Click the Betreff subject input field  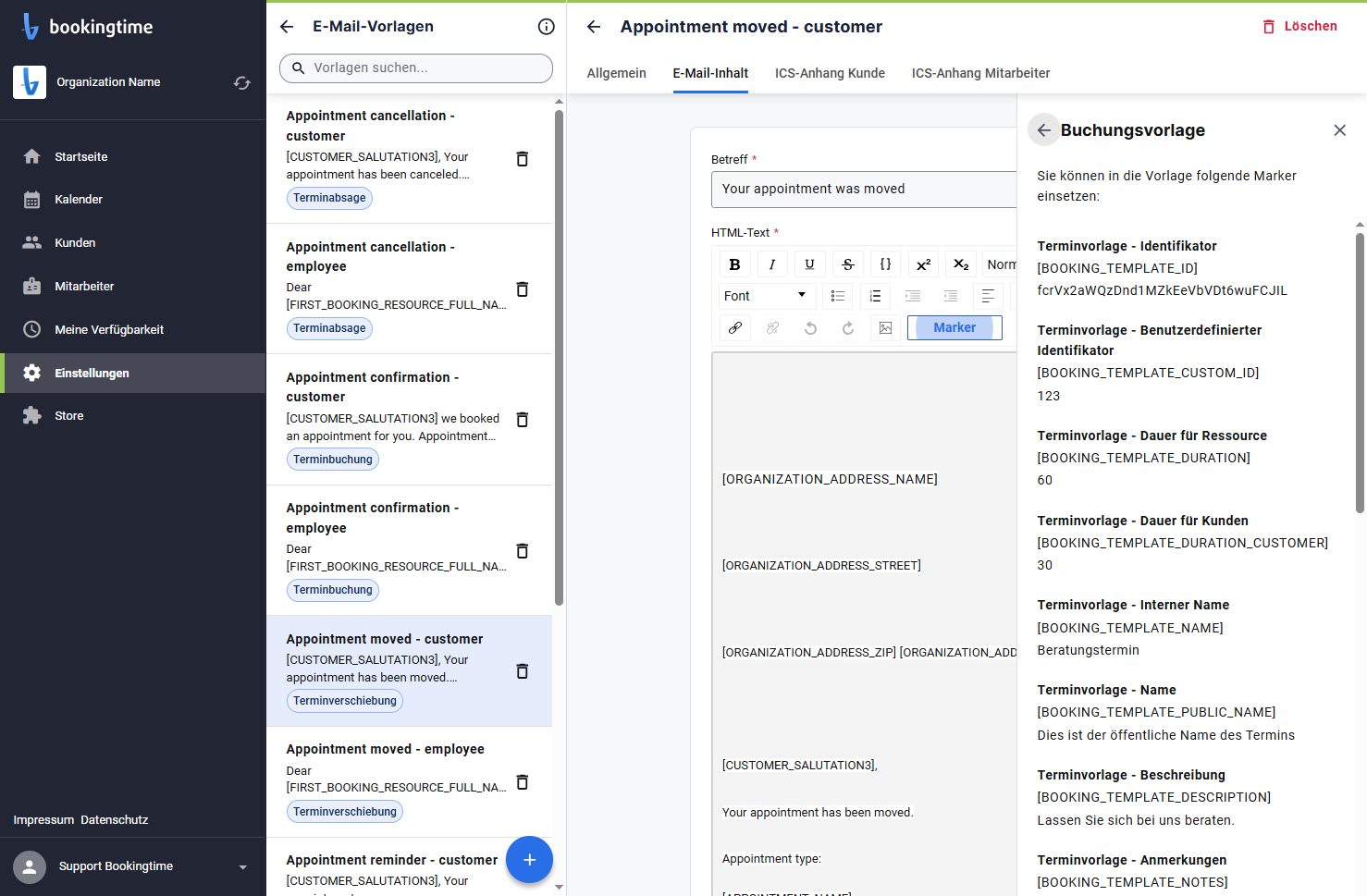[x=864, y=189]
